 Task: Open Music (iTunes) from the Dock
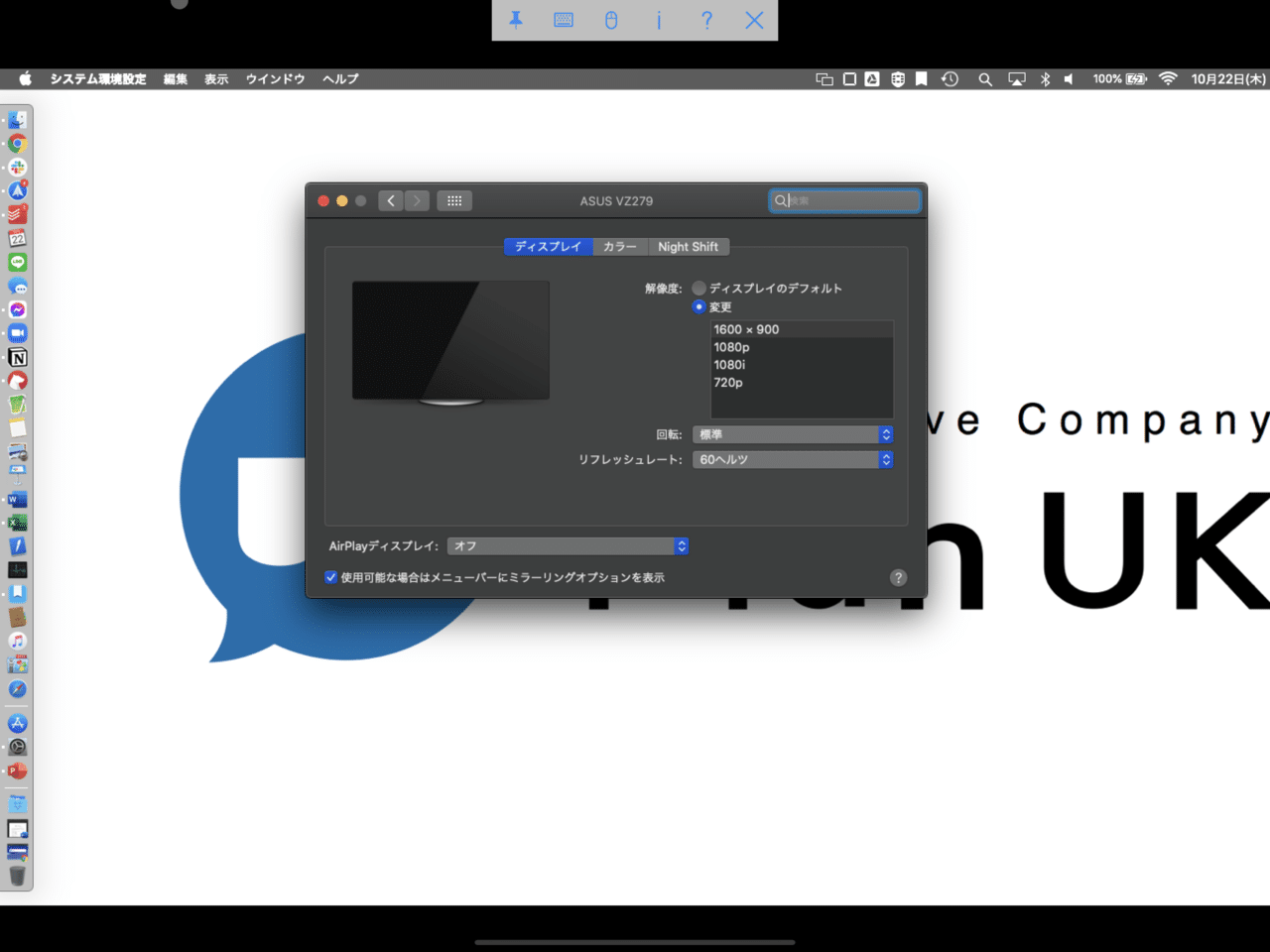tap(17, 642)
